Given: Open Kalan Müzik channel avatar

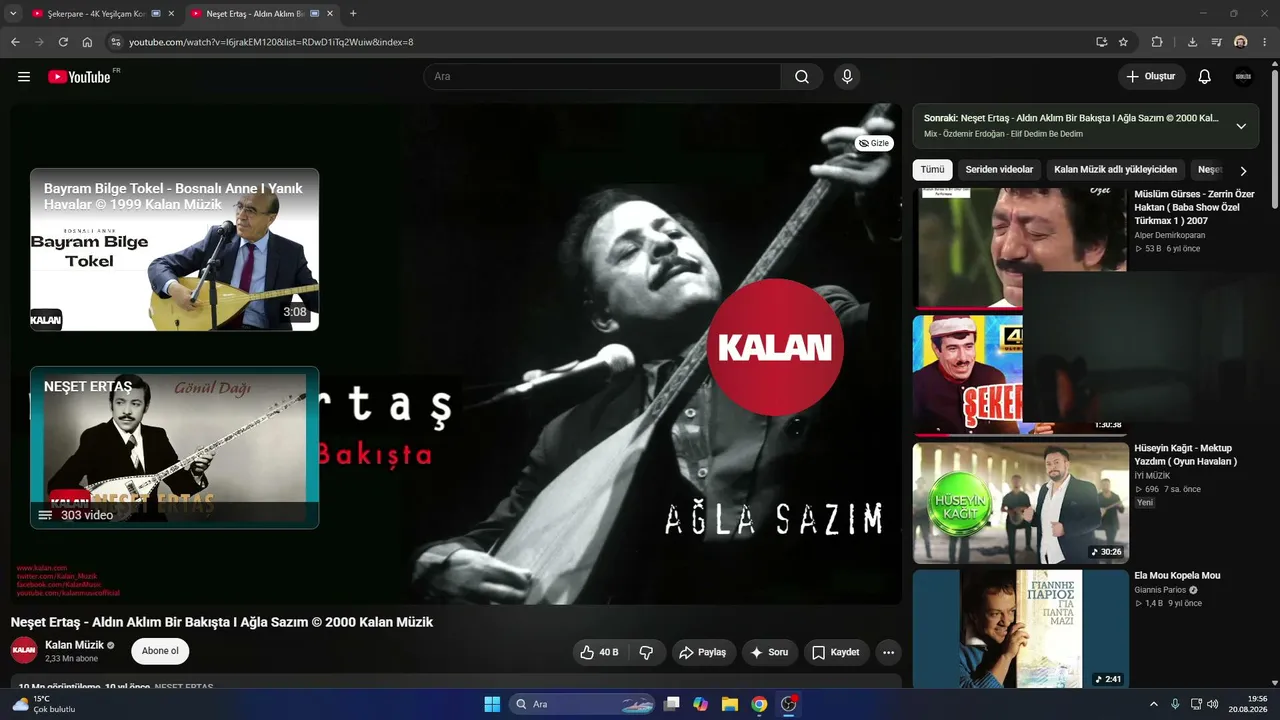Looking at the screenshot, I should 24,651.
